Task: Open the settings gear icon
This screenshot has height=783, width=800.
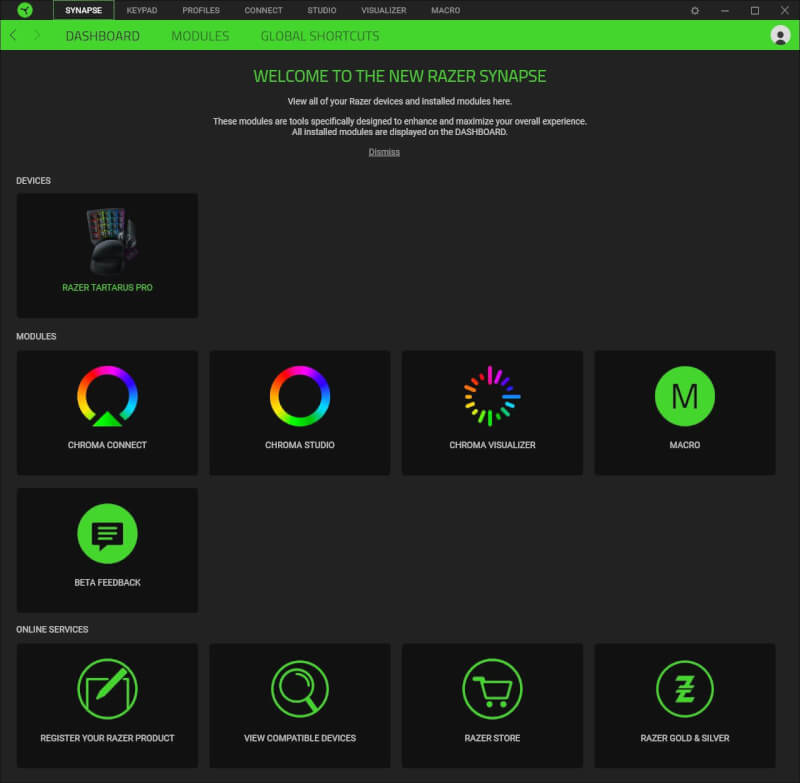Action: tap(694, 10)
